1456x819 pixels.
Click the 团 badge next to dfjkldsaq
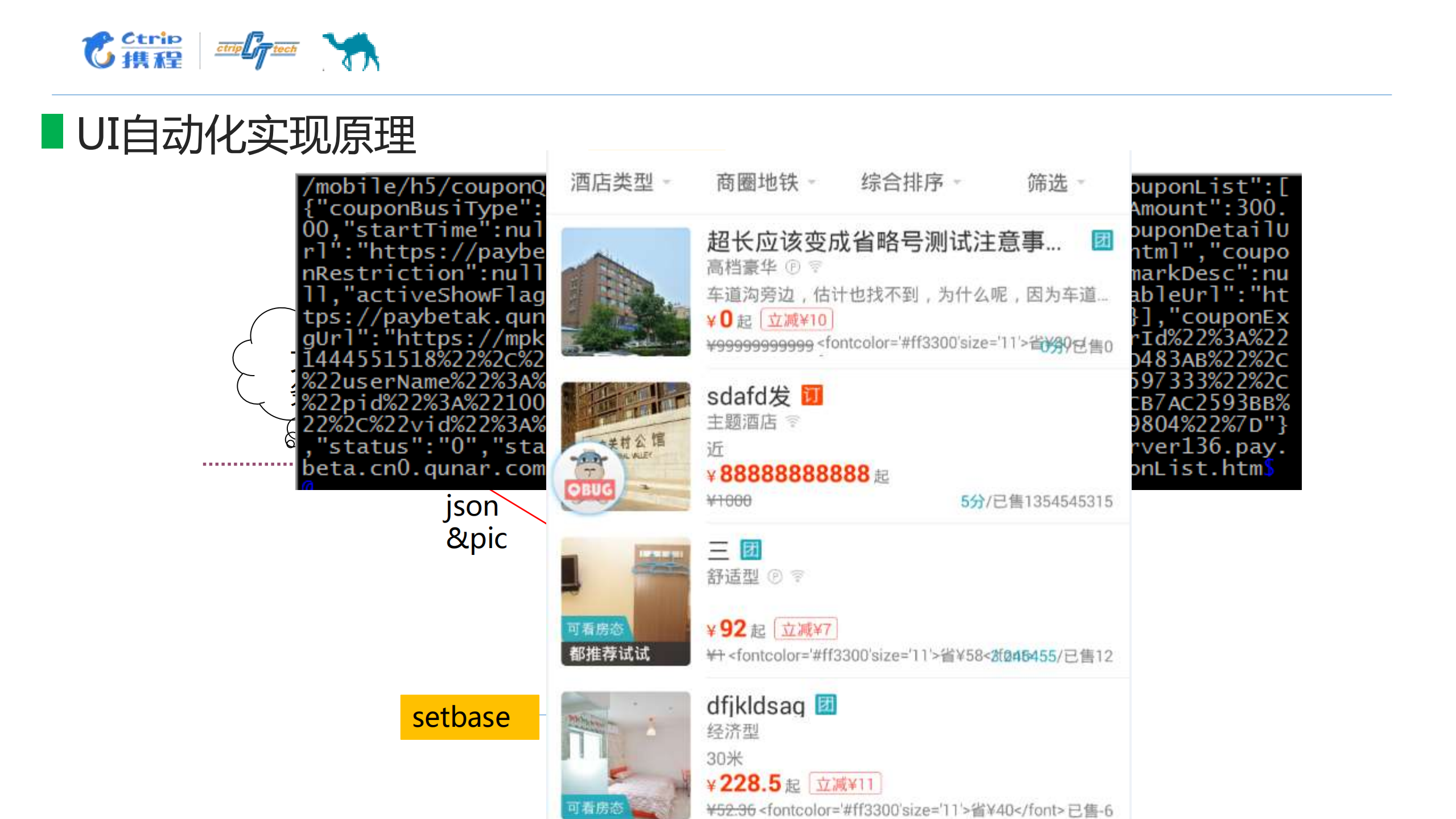tap(825, 704)
